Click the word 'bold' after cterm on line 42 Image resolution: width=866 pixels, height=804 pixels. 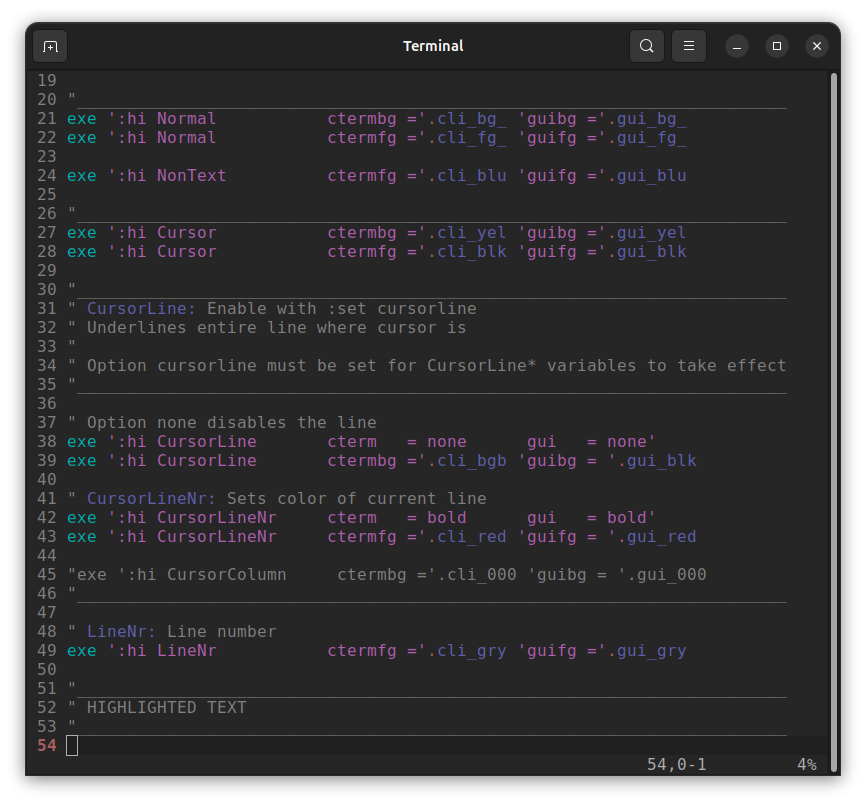tap(446, 518)
